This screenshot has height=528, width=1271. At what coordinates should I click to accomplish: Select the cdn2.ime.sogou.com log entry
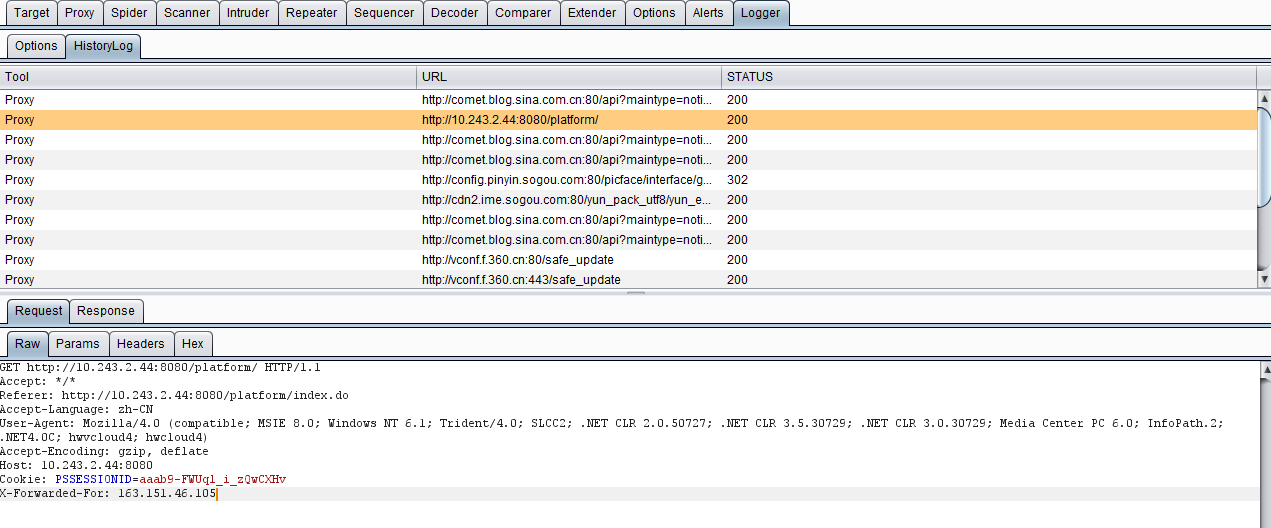[567, 200]
